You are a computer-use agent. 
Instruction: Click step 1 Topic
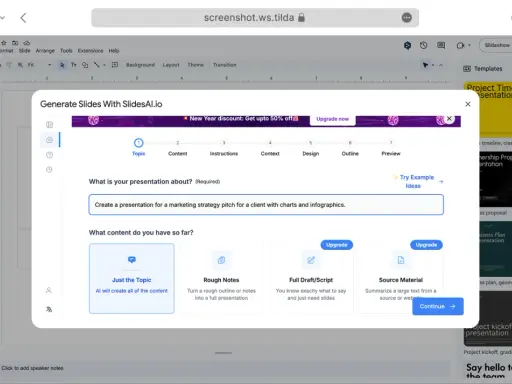139,148
